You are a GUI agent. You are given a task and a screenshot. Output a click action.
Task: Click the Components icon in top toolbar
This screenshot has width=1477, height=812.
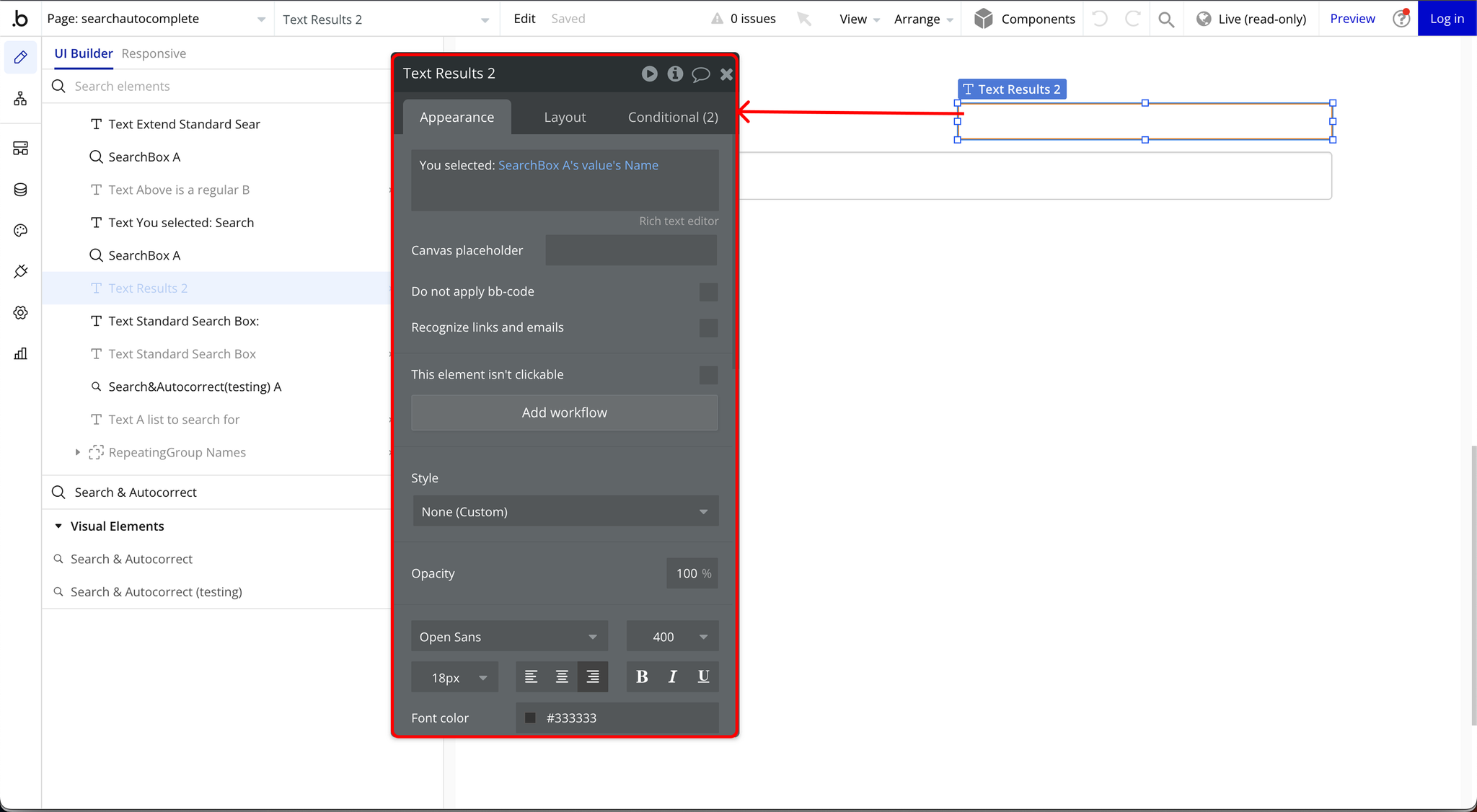point(983,18)
